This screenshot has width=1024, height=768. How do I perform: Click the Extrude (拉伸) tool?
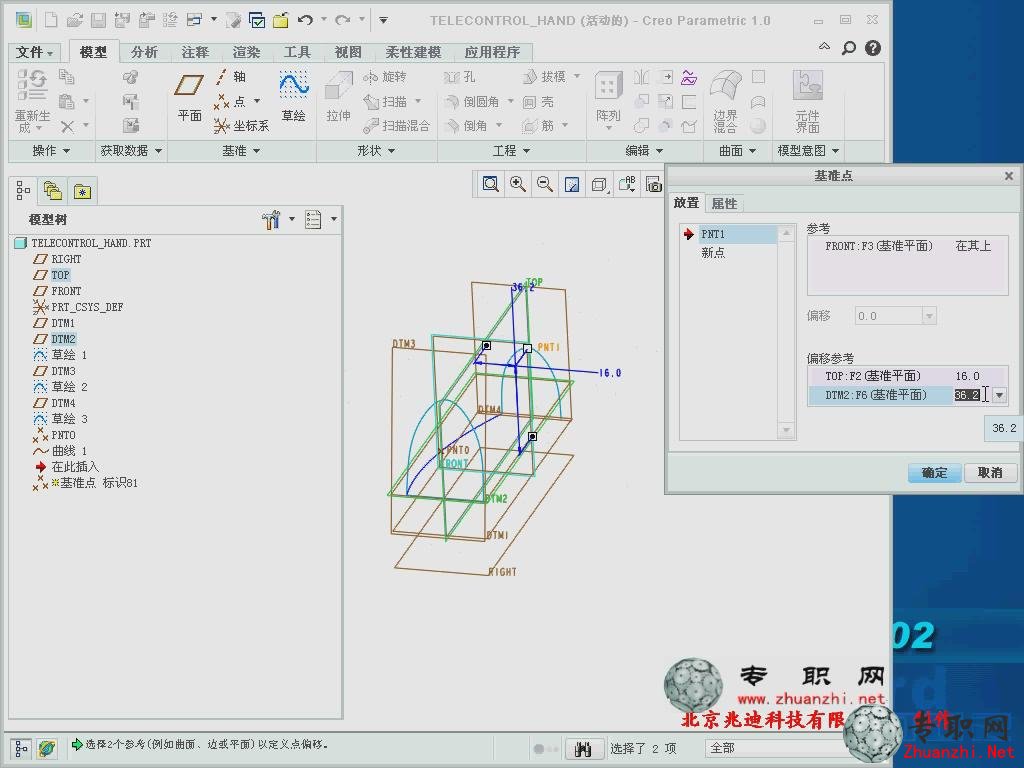338,97
